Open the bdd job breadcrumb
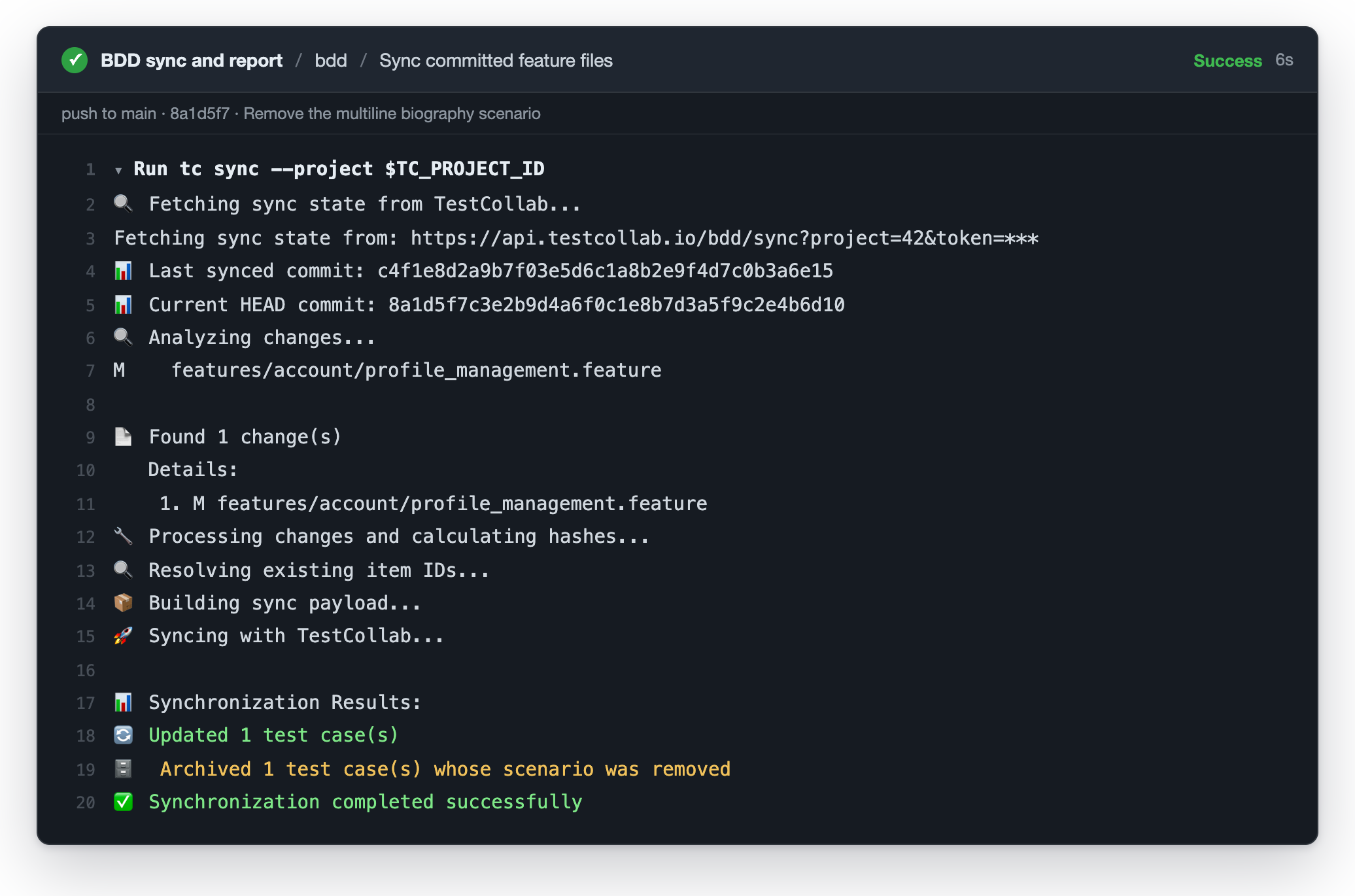 click(331, 60)
